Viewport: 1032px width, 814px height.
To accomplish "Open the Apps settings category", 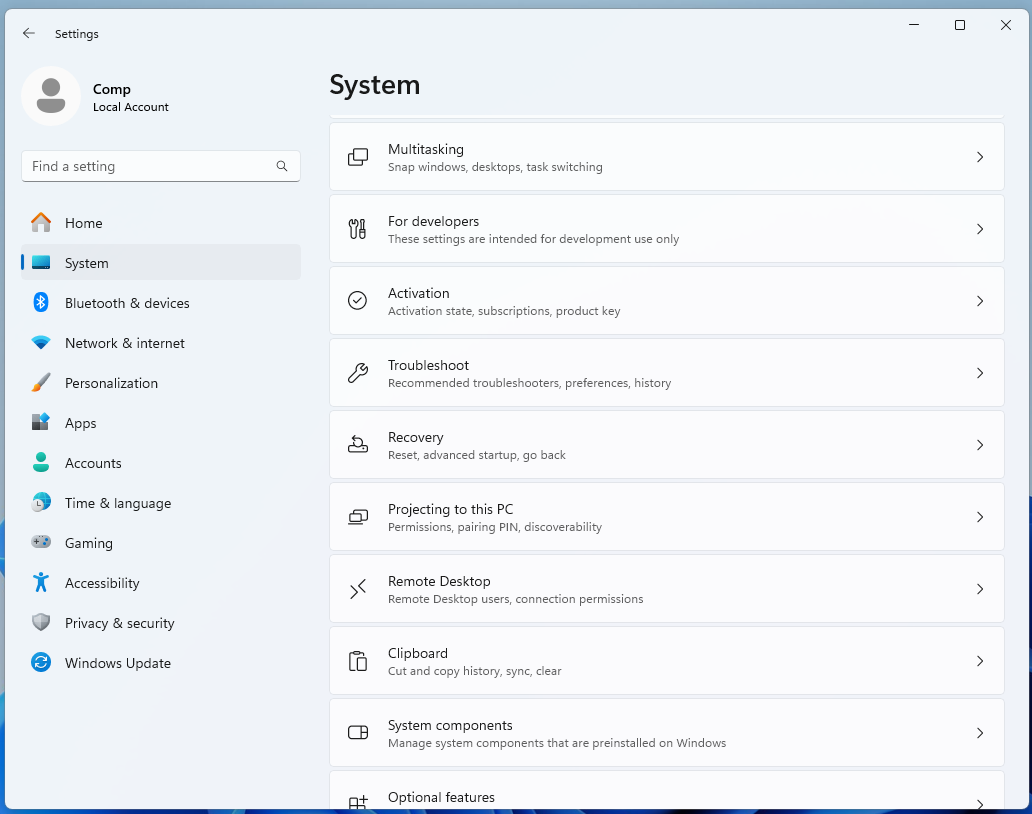I will pyautogui.click(x=161, y=422).
